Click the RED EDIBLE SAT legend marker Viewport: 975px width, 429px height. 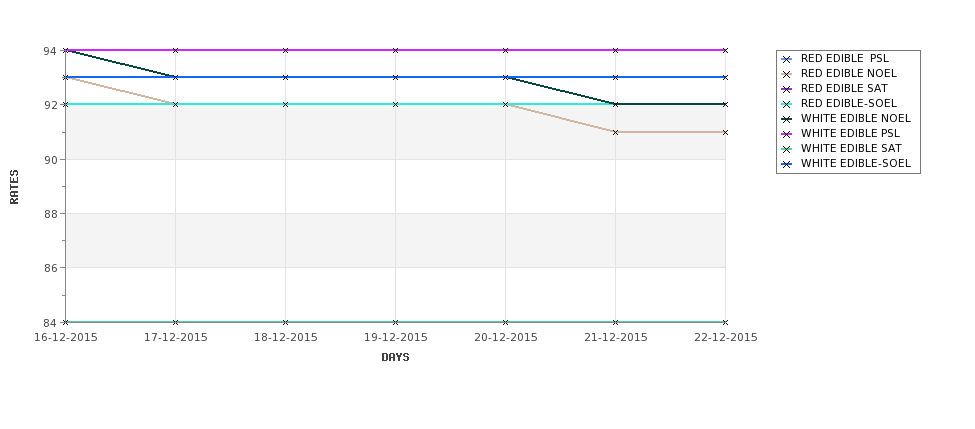(x=787, y=89)
